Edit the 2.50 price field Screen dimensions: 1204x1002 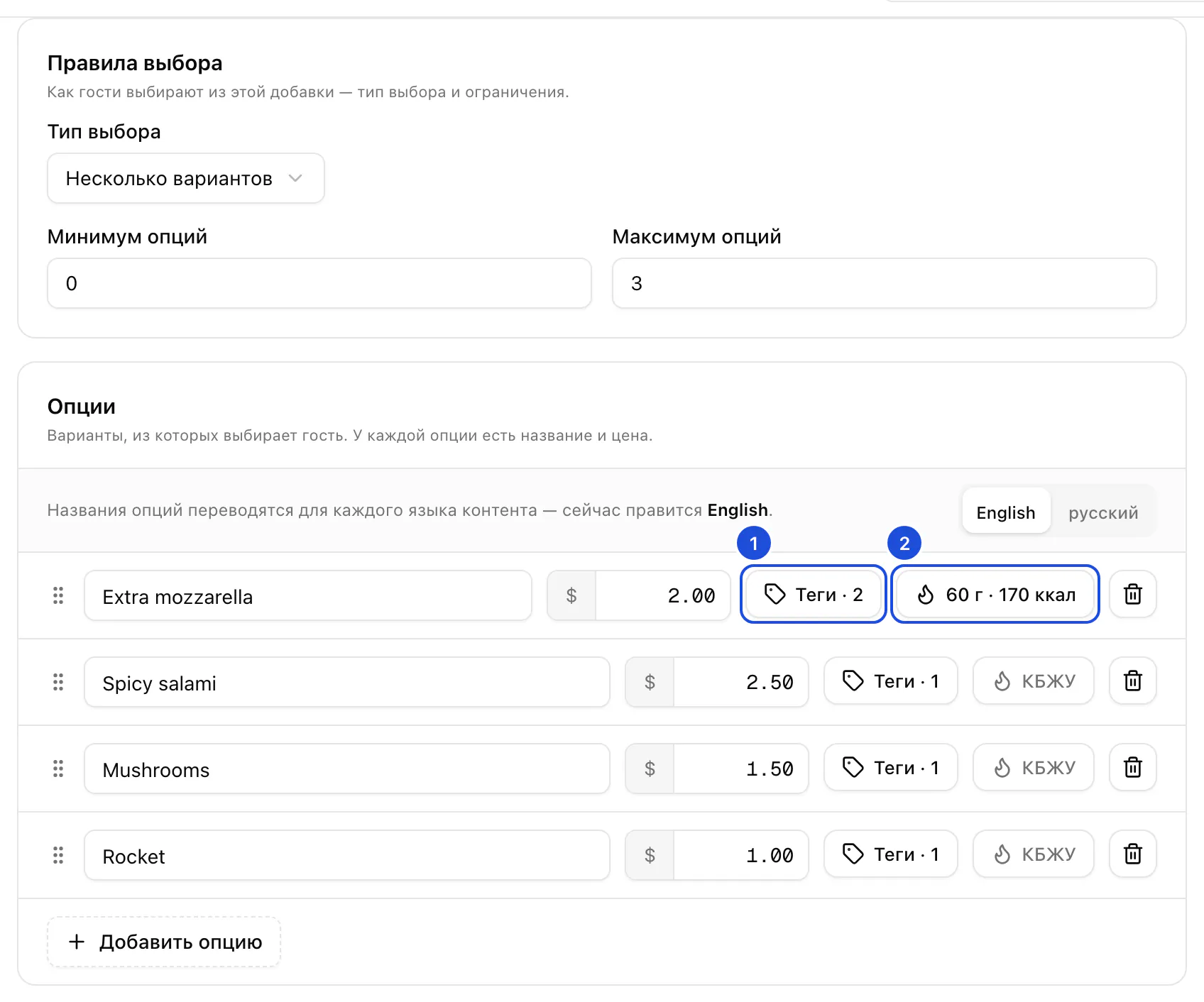tap(741, 682)
